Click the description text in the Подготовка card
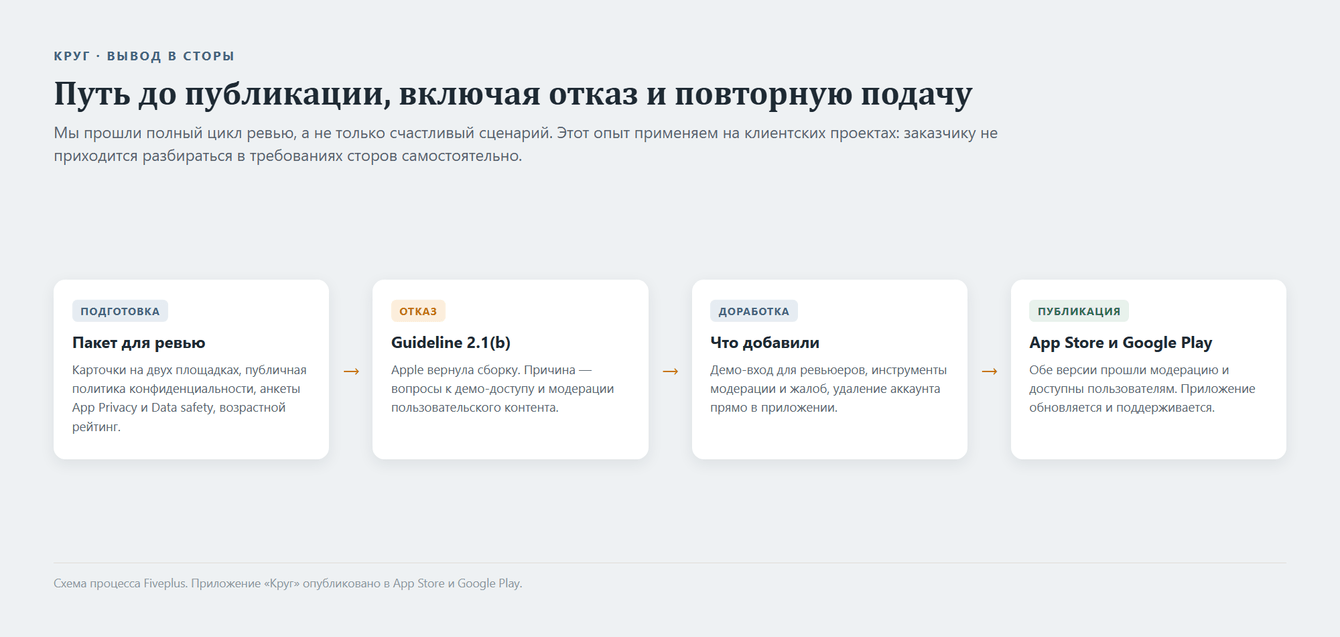 tap(190, 398)
